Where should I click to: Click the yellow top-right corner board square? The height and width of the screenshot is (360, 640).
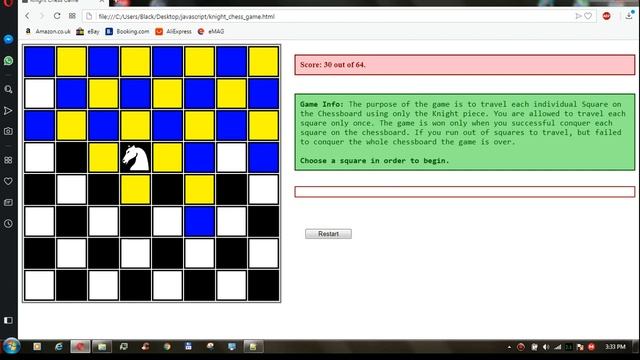click(263, 61)
